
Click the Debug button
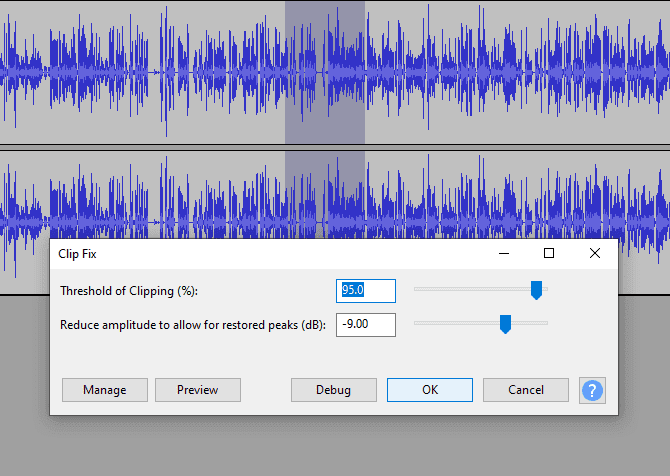[334, 390]
